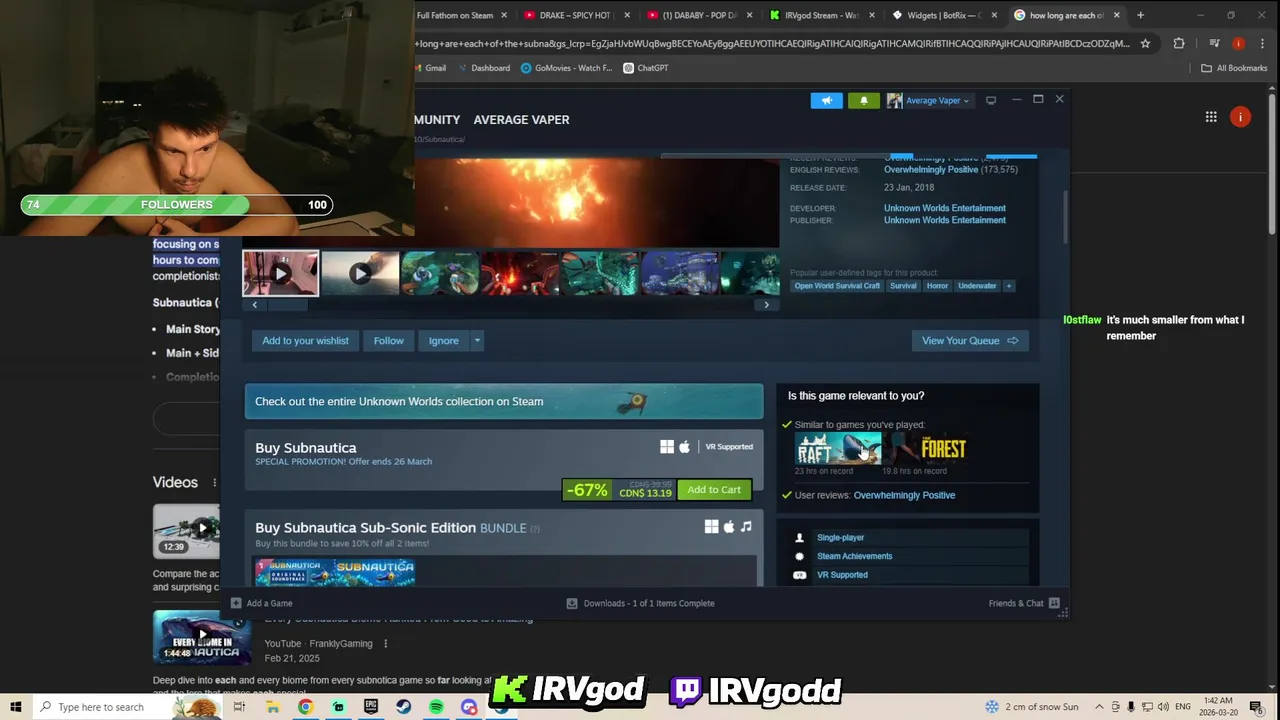Click the Single-player person icon
Screen dimensions: 1280x720
coord(799,538)
